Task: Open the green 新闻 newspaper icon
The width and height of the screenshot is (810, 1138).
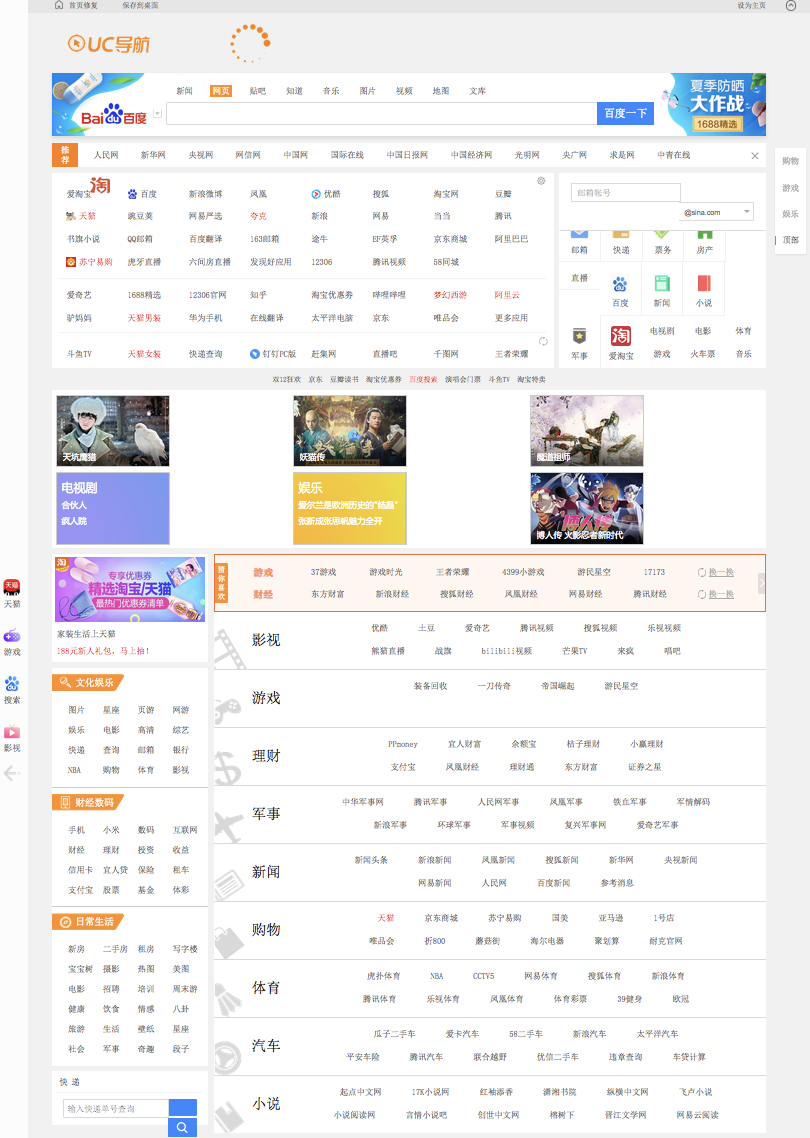Action: 661,283
